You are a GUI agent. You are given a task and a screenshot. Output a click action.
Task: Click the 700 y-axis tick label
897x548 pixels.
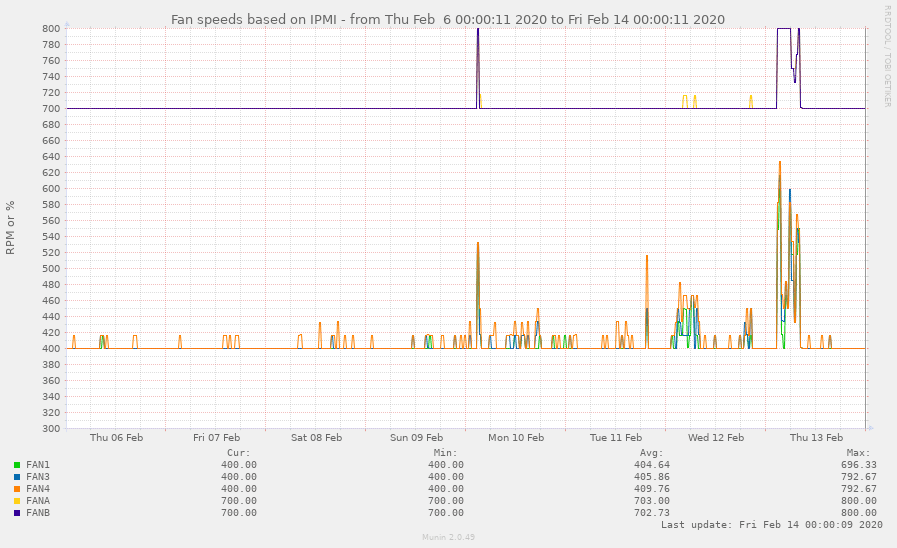pyautogui.click(x=51, y=109)
